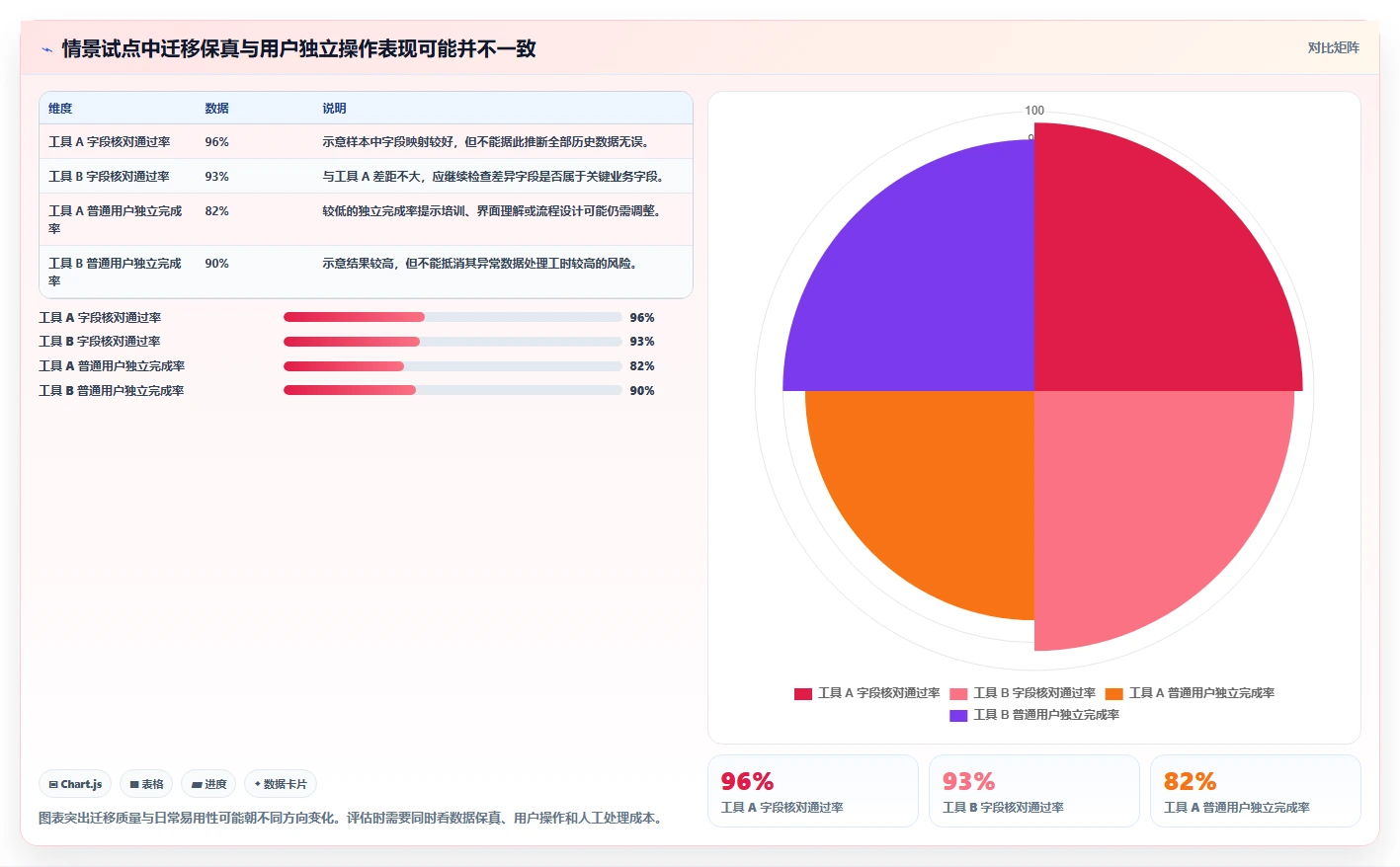Viewport: 1400px width, 867px height.
Task: Click the lightning icon beside the title
Action: (46, 49)
